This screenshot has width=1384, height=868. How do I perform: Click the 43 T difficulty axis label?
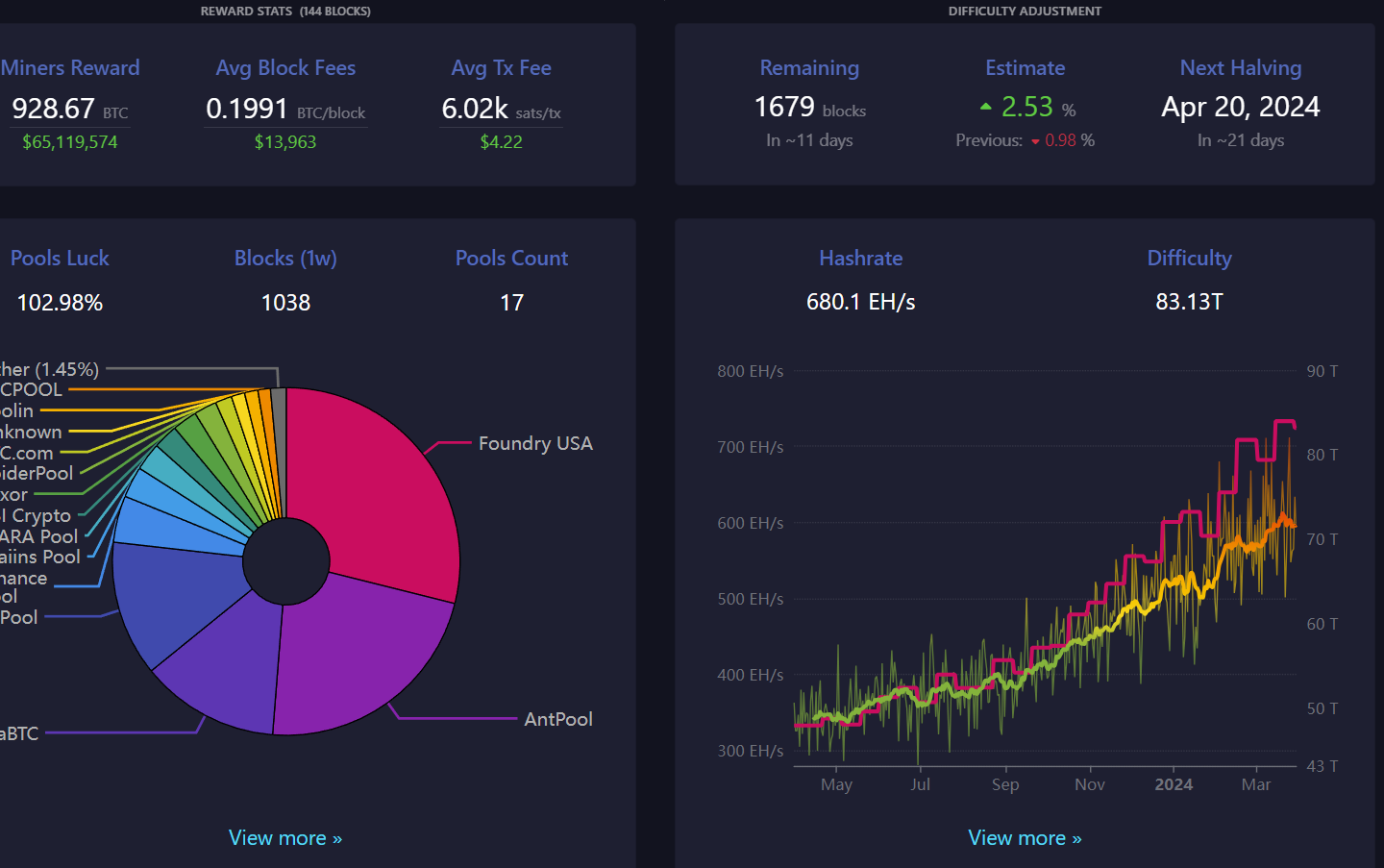tap(1322, 766)
